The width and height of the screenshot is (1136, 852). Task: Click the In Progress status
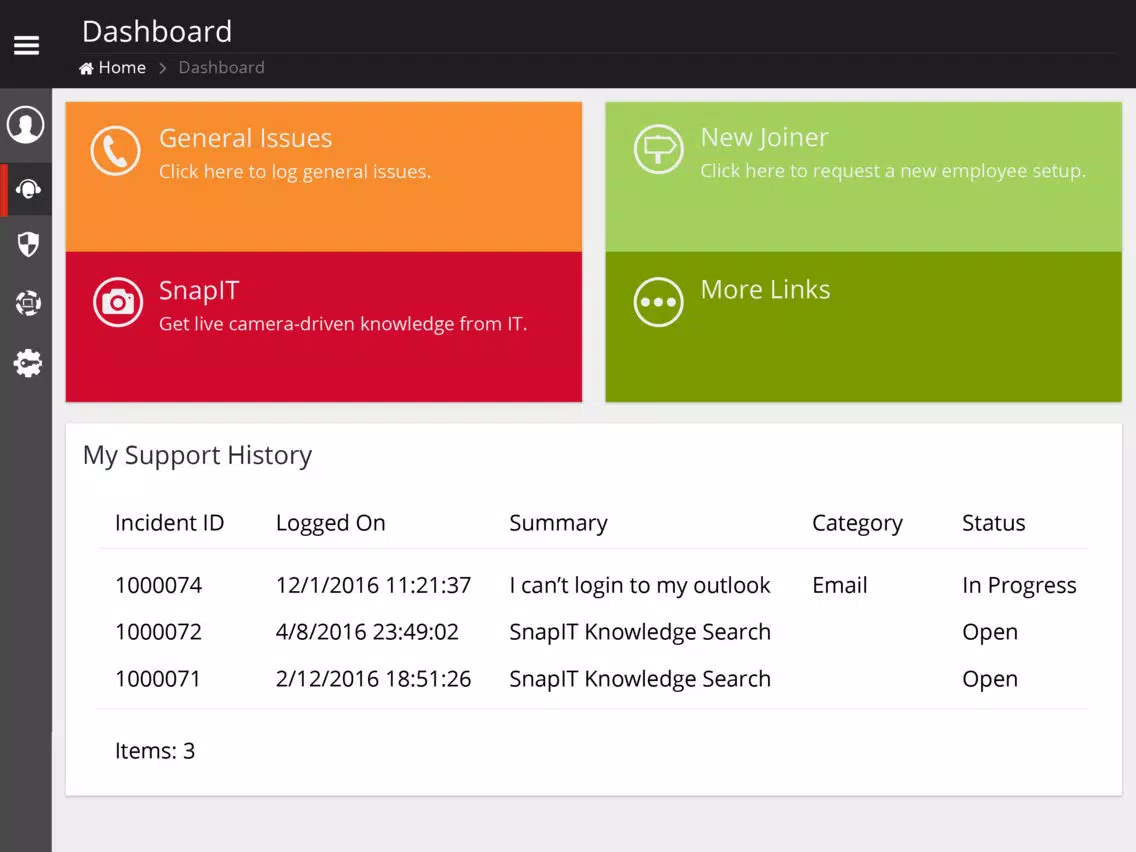[x=1019, y=585]
